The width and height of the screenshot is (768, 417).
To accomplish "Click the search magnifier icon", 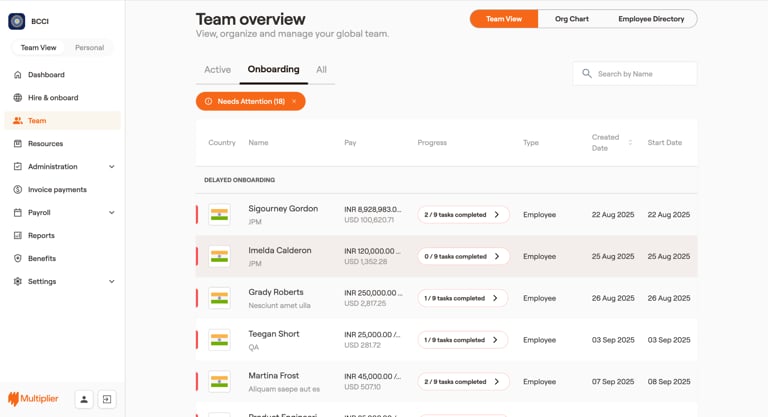I will [x=586, y=74].
